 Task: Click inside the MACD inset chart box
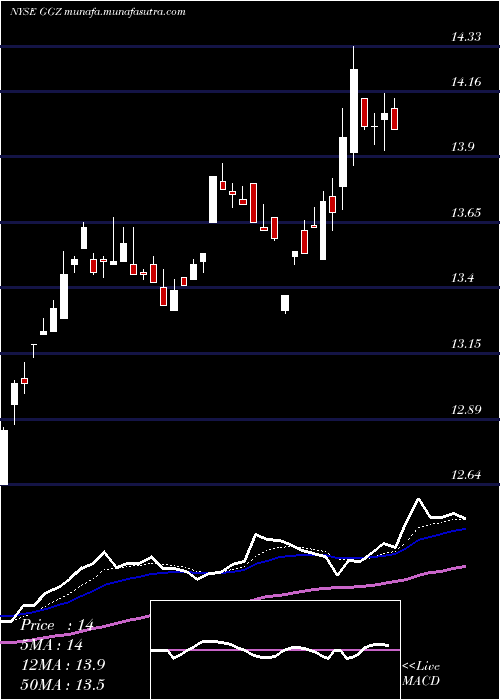(275, 650)
